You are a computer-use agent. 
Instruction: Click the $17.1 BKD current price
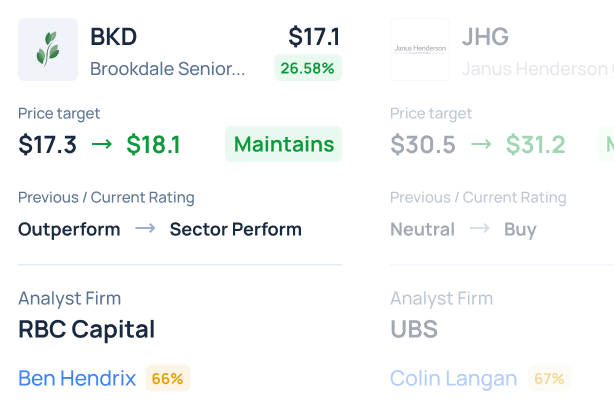pyautogui.click(x=314, y=37)
